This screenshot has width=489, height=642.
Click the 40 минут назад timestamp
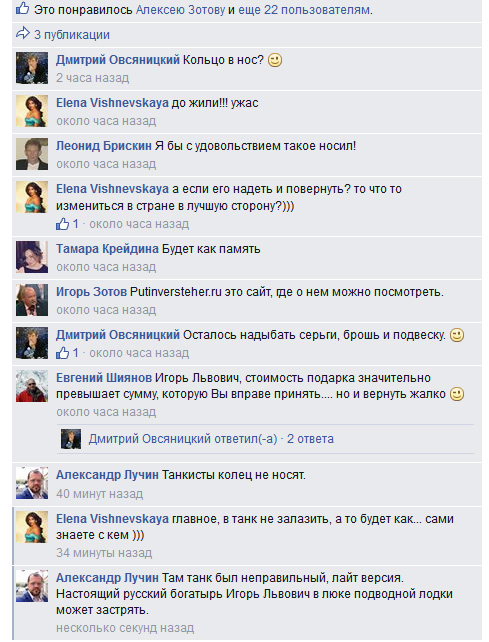coord(100,494)
